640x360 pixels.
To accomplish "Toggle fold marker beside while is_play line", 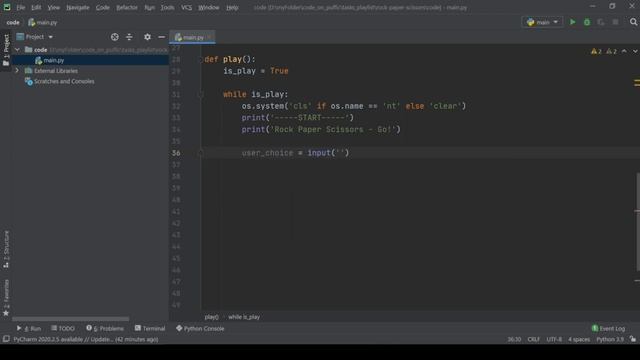I will coord(200,94).
